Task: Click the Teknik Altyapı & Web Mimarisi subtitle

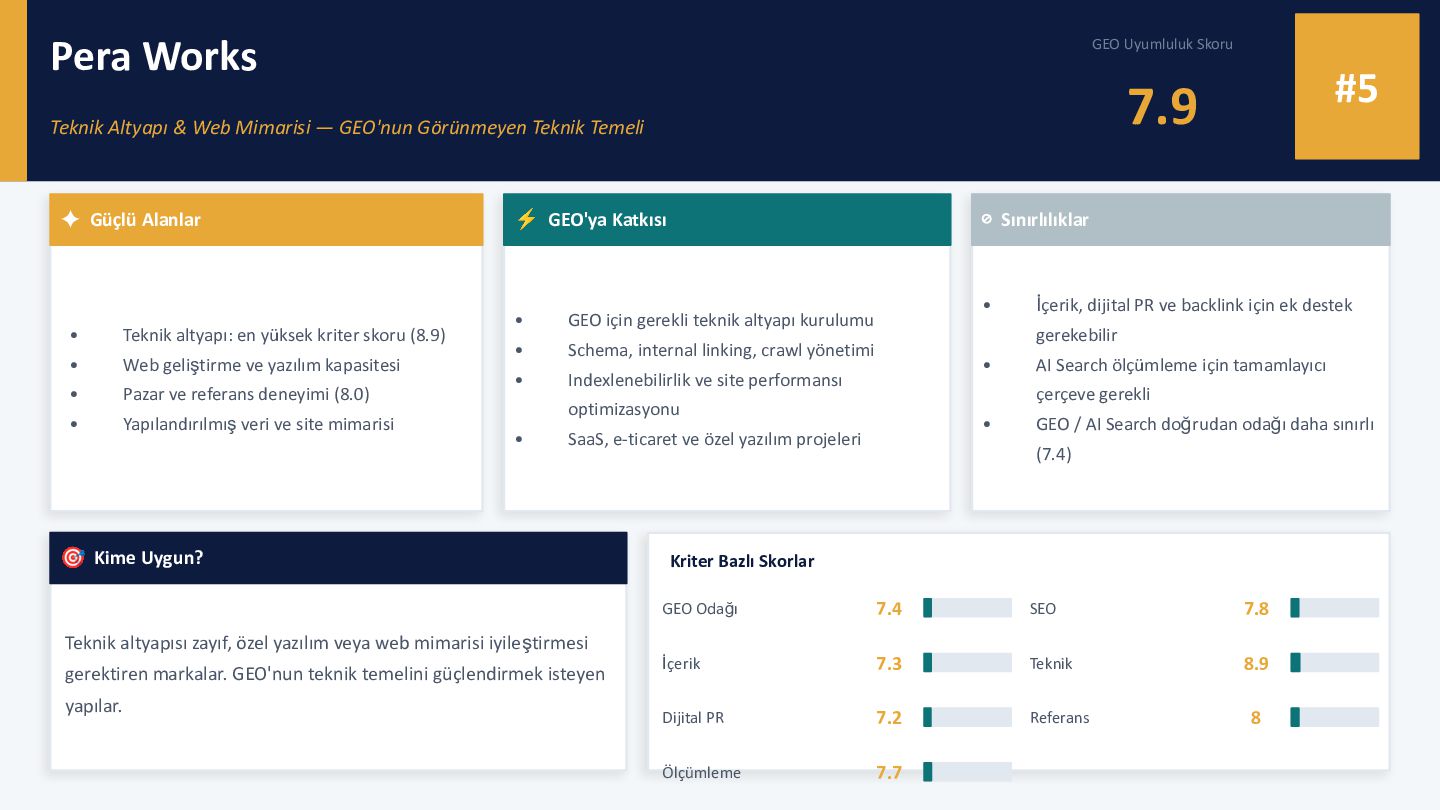Action: pyautogui.click(x=347, y=128)
